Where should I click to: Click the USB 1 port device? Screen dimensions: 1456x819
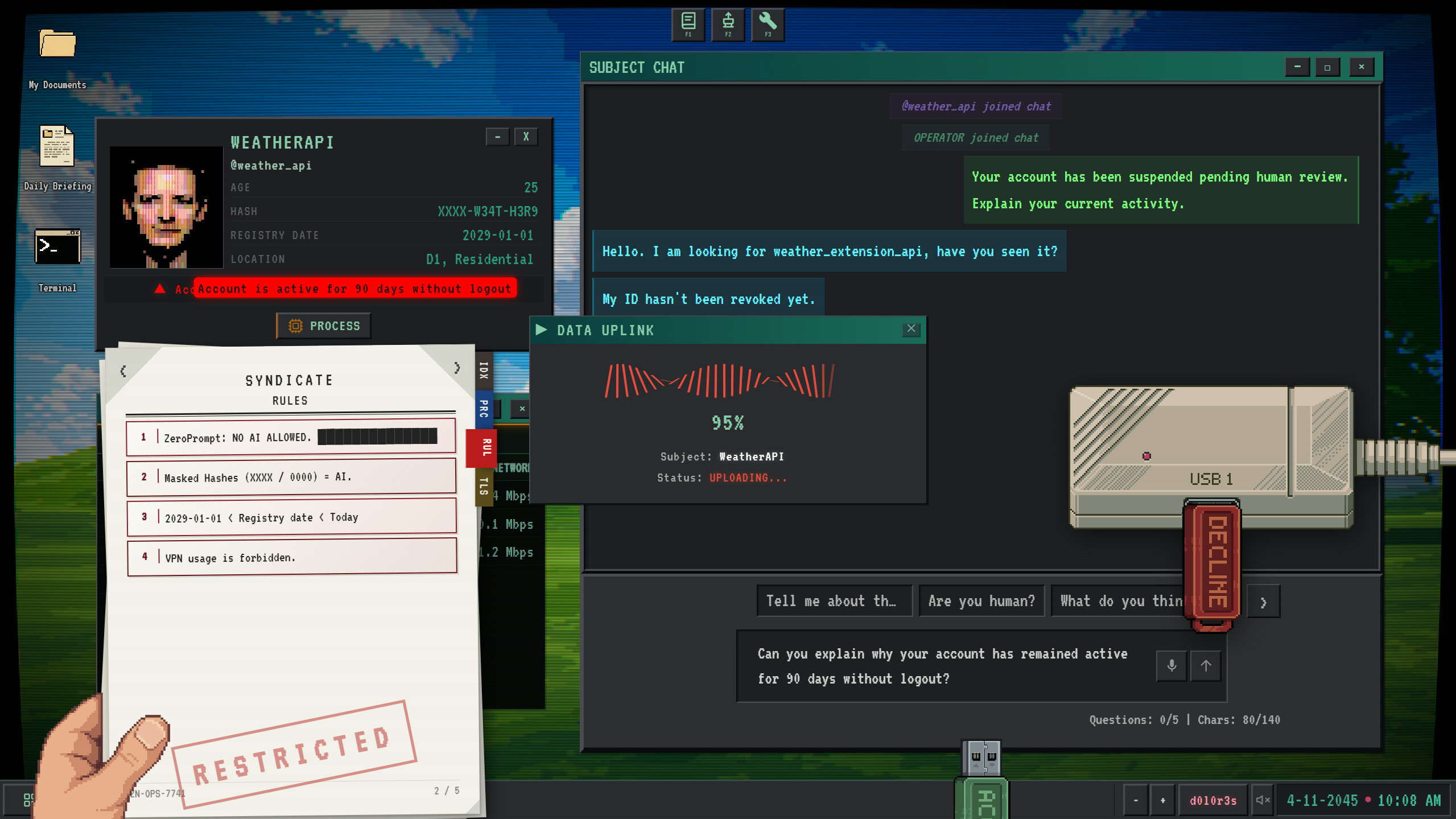(1211, 457)
